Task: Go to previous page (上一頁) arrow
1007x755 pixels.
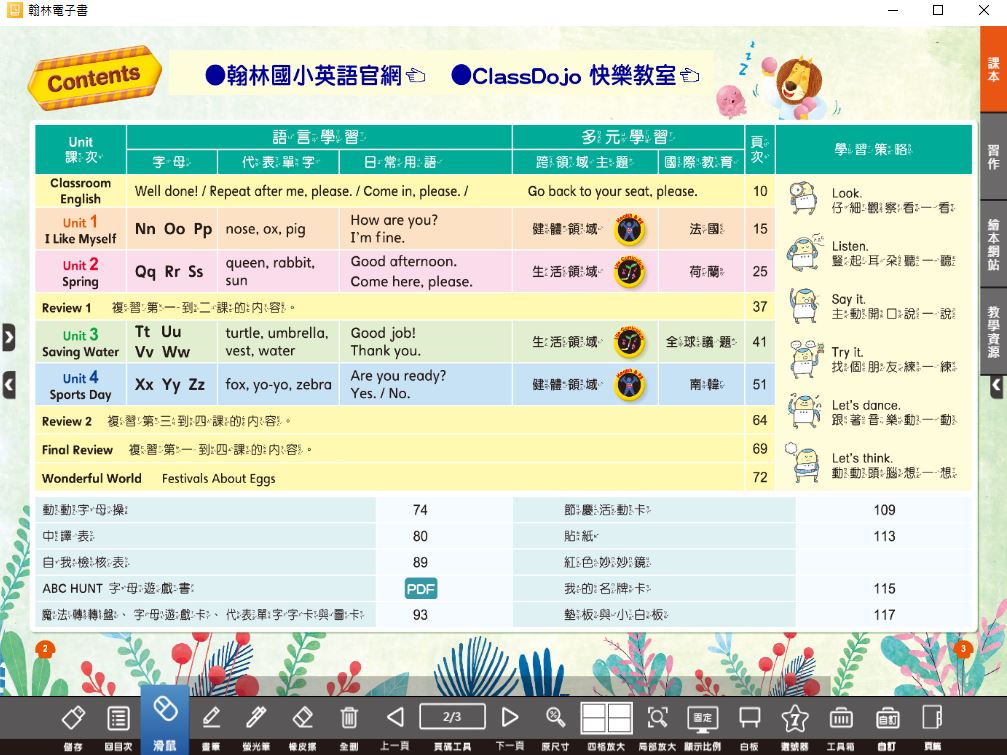Action: click(x=395, y=717)
